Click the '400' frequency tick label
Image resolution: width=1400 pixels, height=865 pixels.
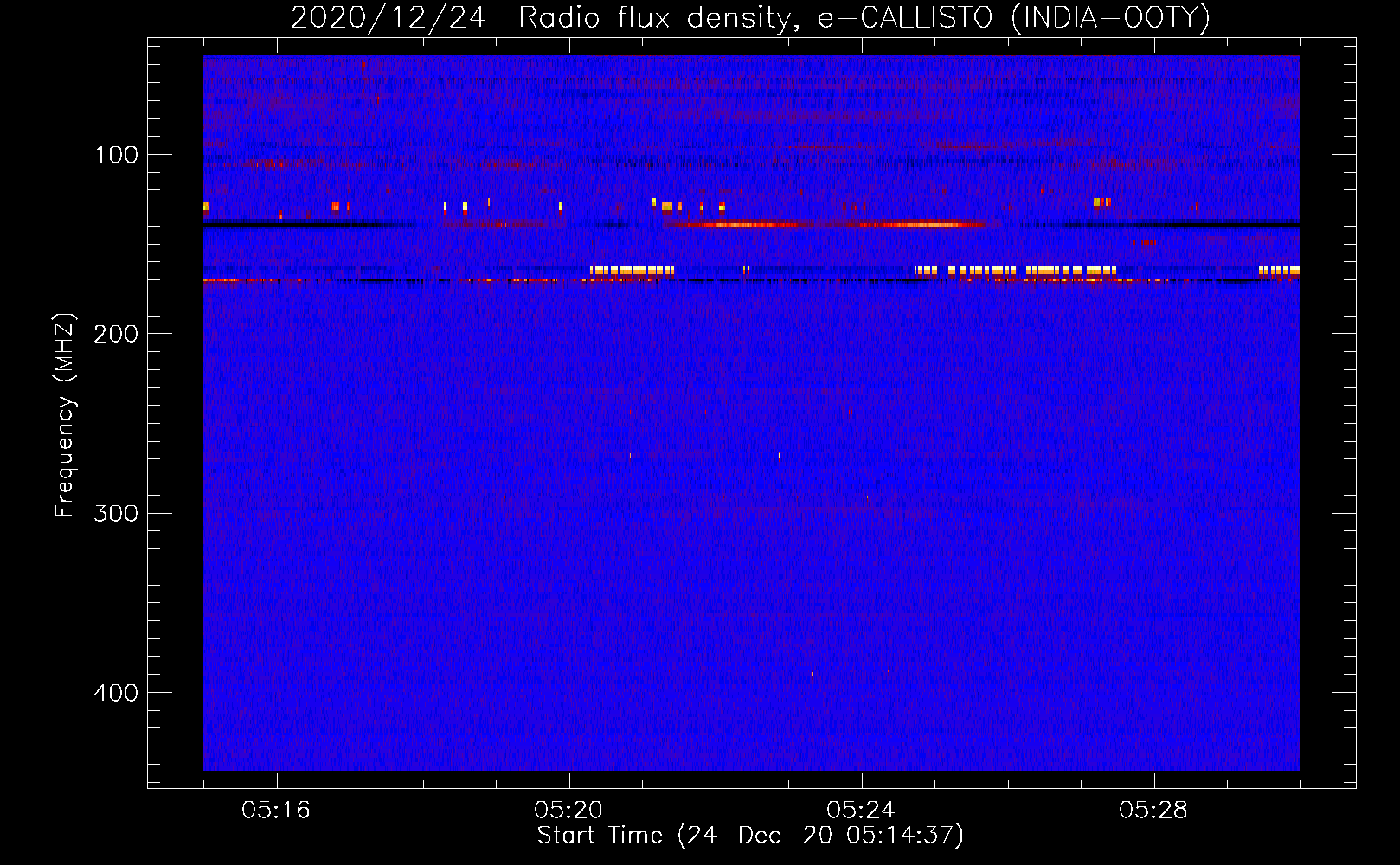[x=116, y=693]
